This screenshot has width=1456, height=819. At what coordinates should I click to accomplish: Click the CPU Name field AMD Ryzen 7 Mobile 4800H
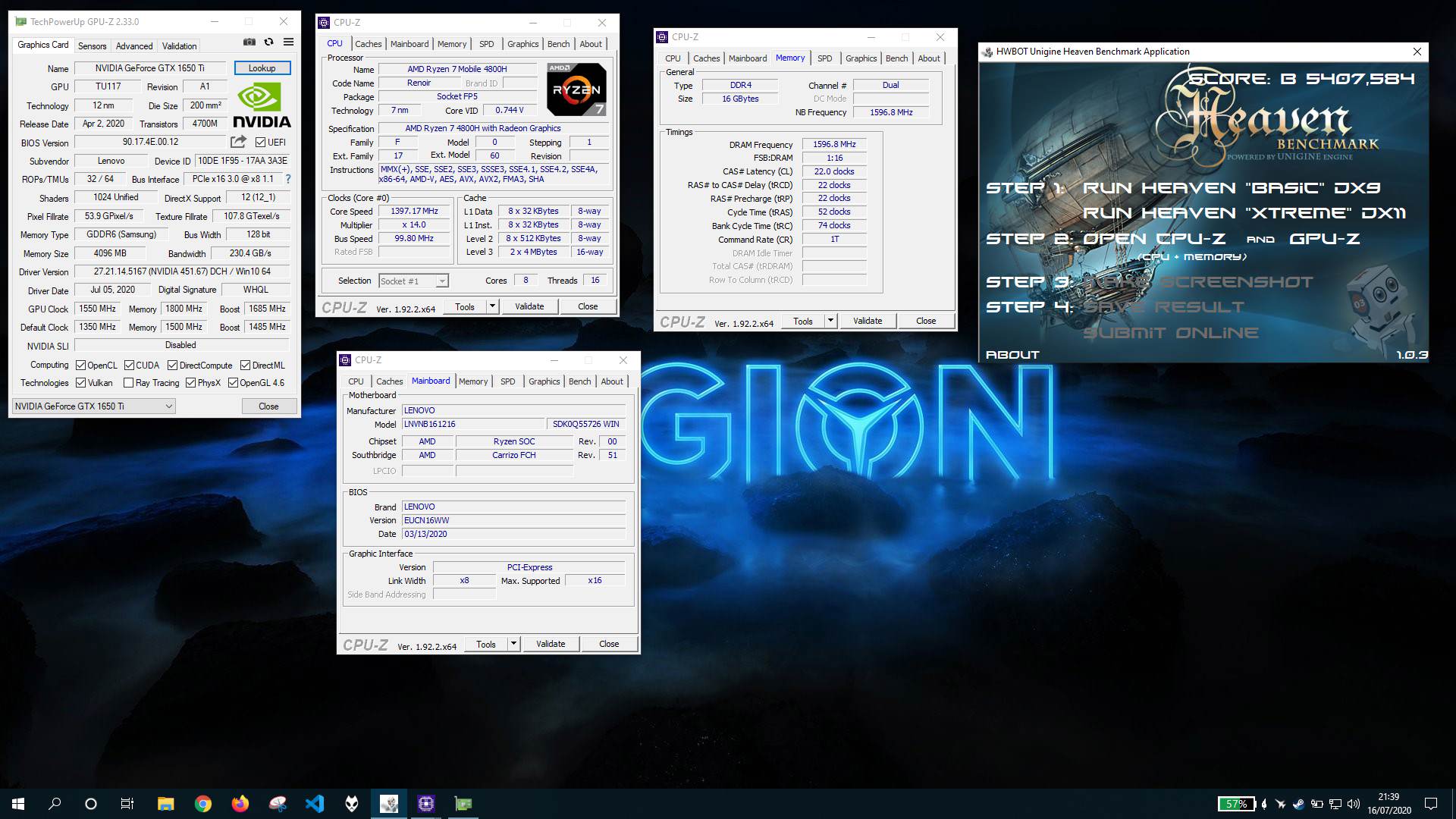(457, 69)
